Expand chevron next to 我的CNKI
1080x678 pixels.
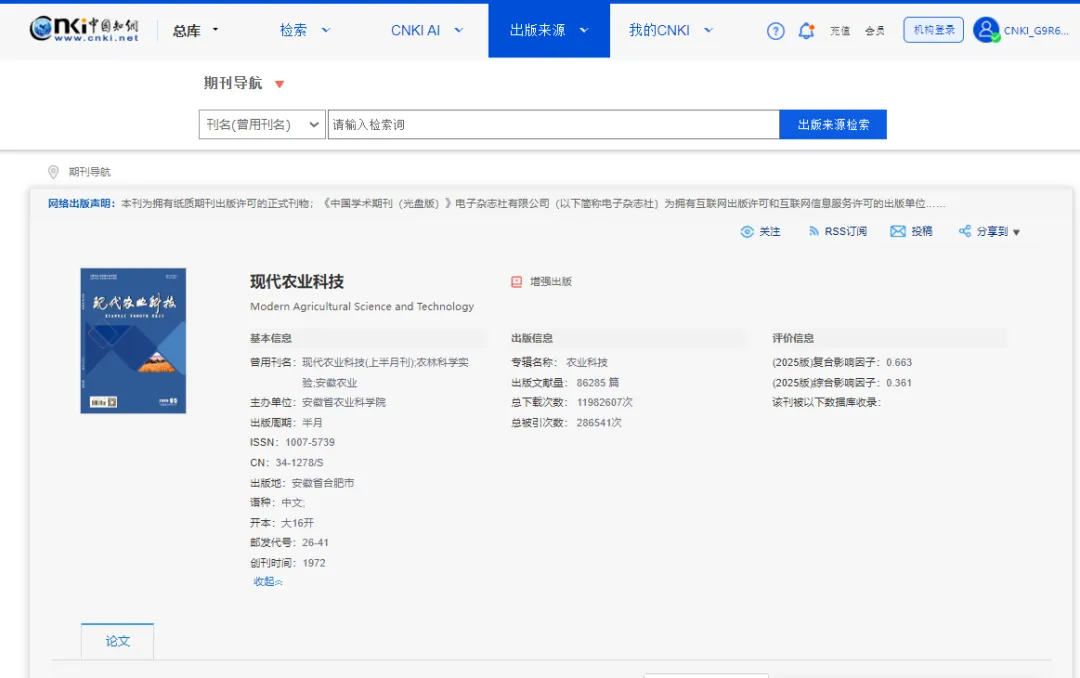pos(708,30)
